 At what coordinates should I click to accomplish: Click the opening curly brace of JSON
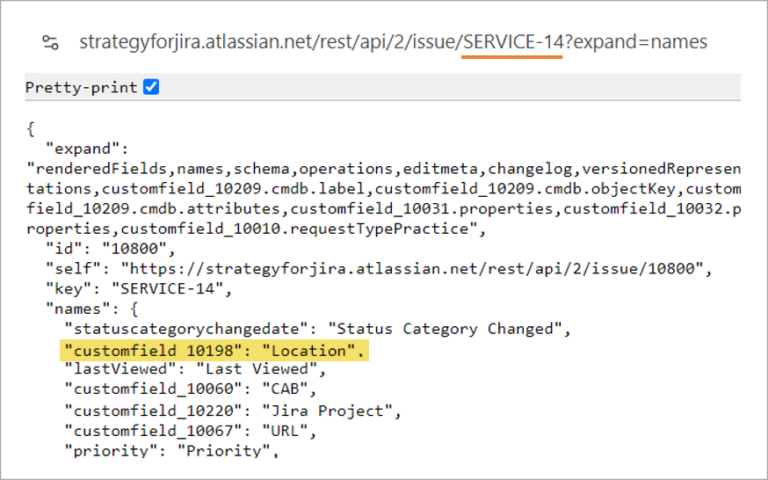point(30,129)
